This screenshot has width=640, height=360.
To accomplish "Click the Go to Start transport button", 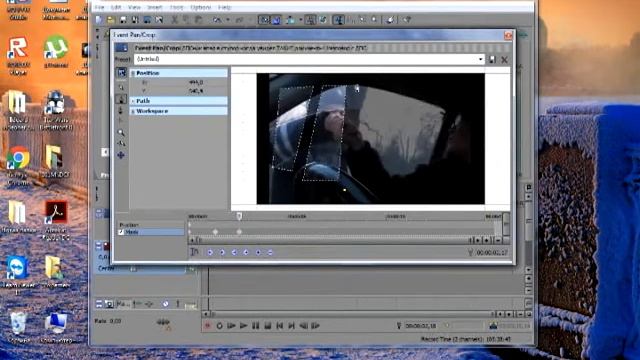I will [280, 326].
